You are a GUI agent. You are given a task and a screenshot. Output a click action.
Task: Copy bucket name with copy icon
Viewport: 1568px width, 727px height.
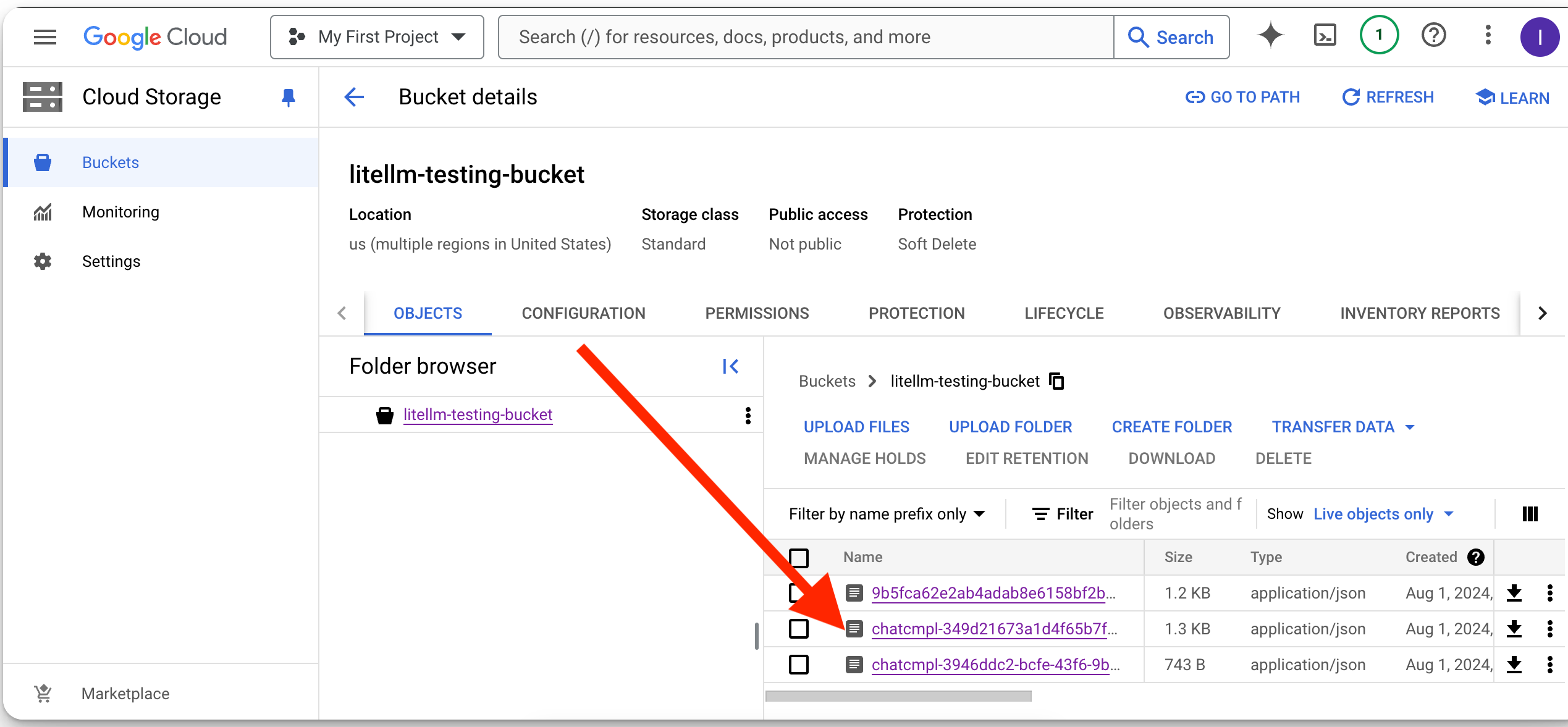(1056, 381)
